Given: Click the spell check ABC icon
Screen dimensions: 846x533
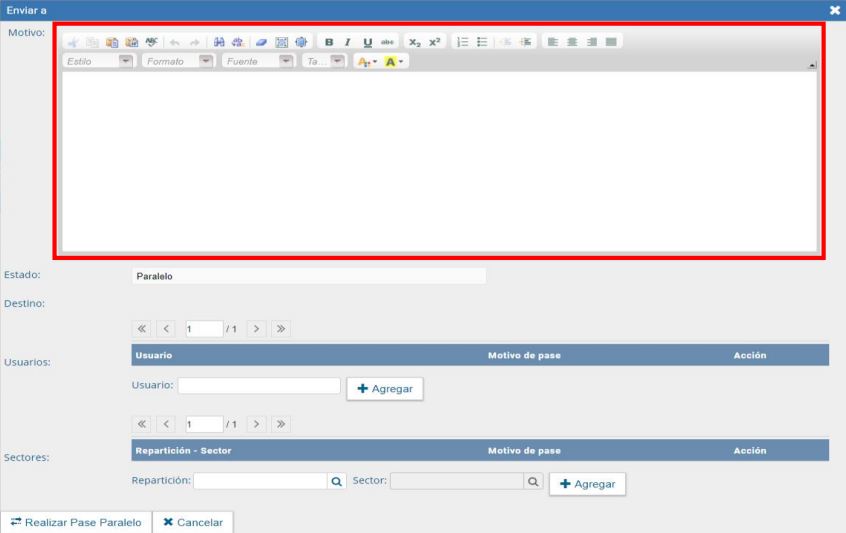Looking at the screenshot, I should (x=151, y=42).
